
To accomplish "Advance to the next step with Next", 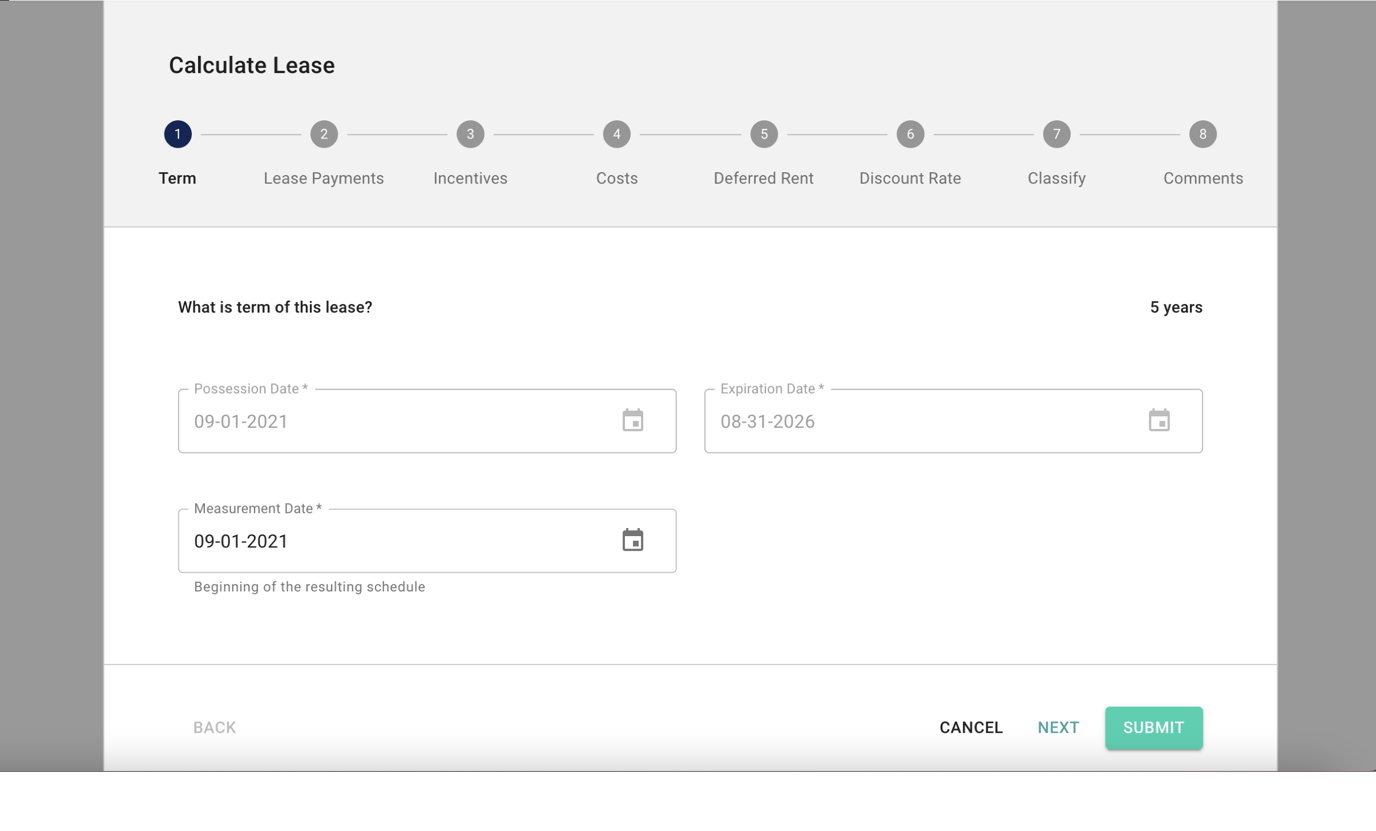I will (1058, 727).
